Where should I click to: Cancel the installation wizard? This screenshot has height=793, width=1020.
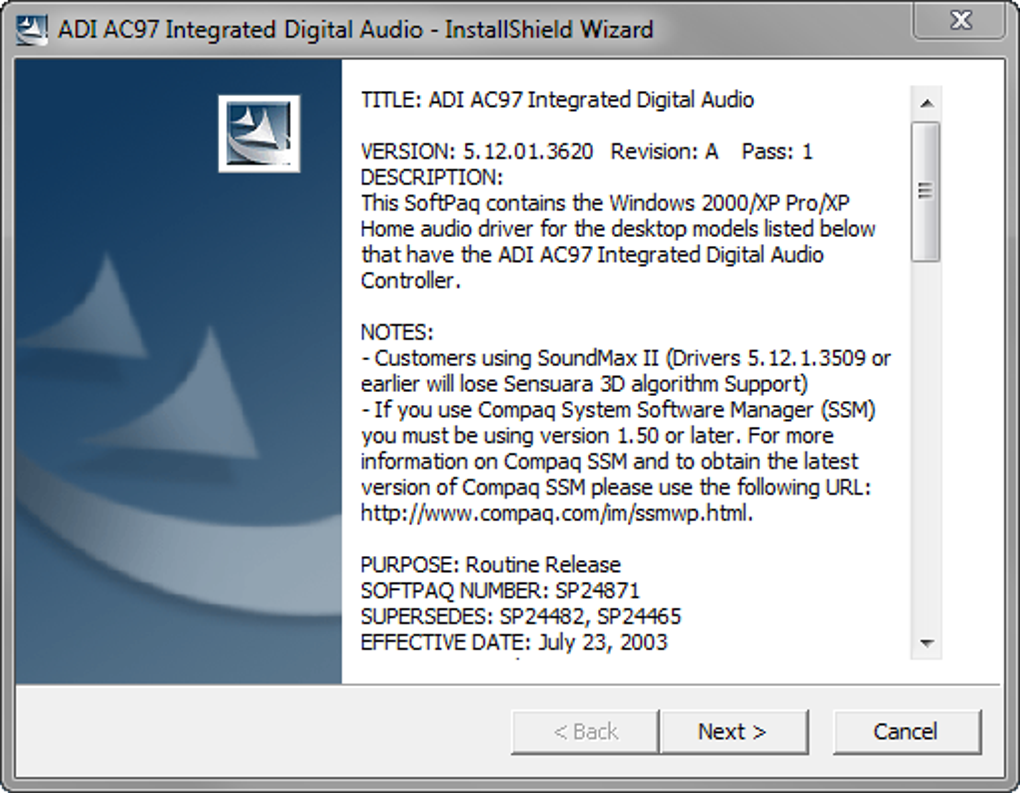(906, 732)
